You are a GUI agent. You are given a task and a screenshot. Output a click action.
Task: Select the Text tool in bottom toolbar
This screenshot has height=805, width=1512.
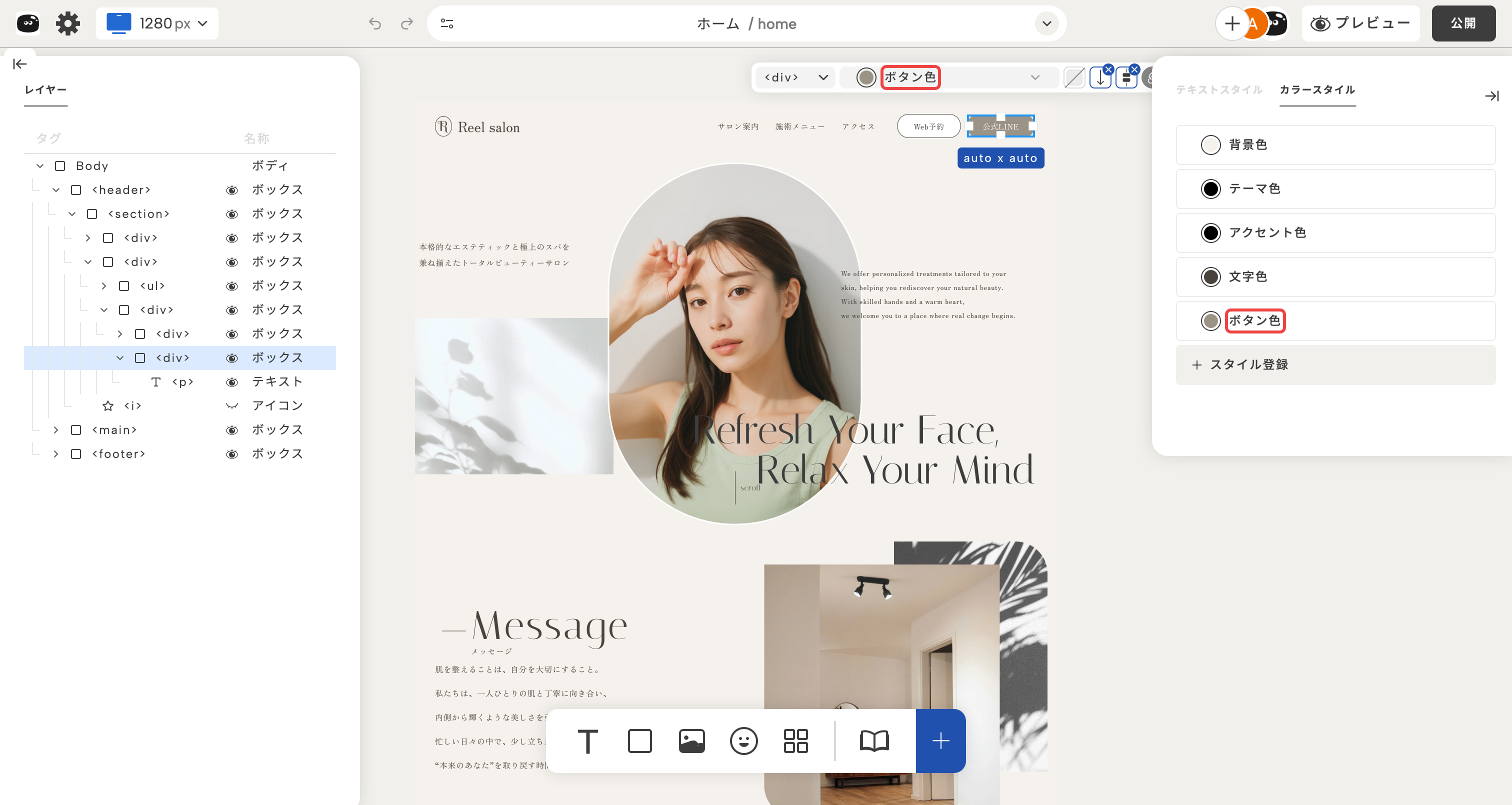tap(587, 741)
